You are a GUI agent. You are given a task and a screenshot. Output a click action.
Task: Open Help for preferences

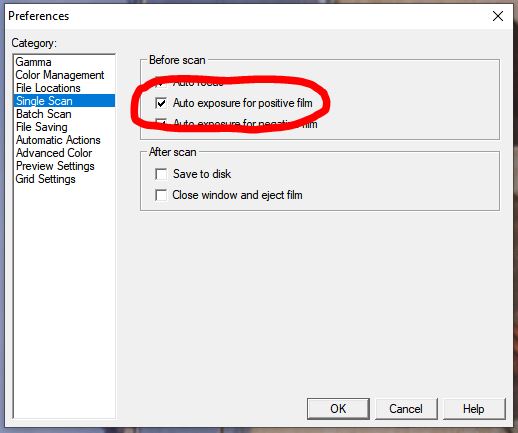tap(474, 409)
